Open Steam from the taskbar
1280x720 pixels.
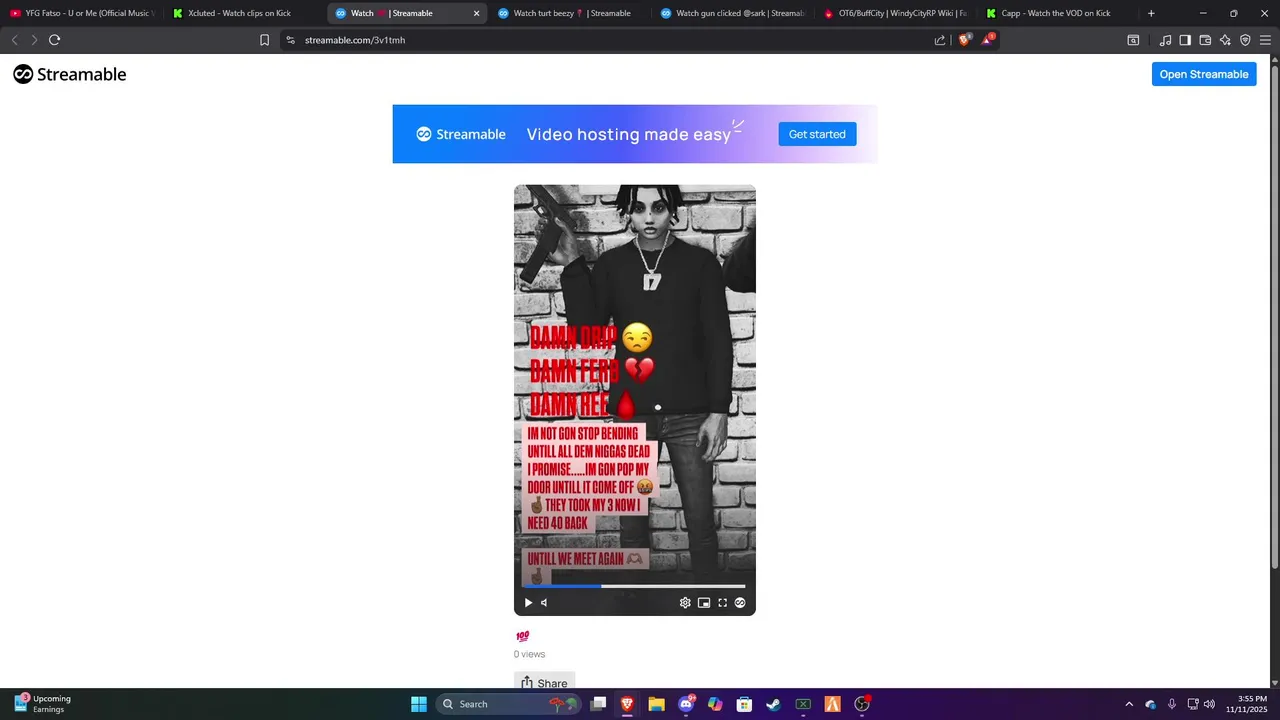[x=773, y=704]
